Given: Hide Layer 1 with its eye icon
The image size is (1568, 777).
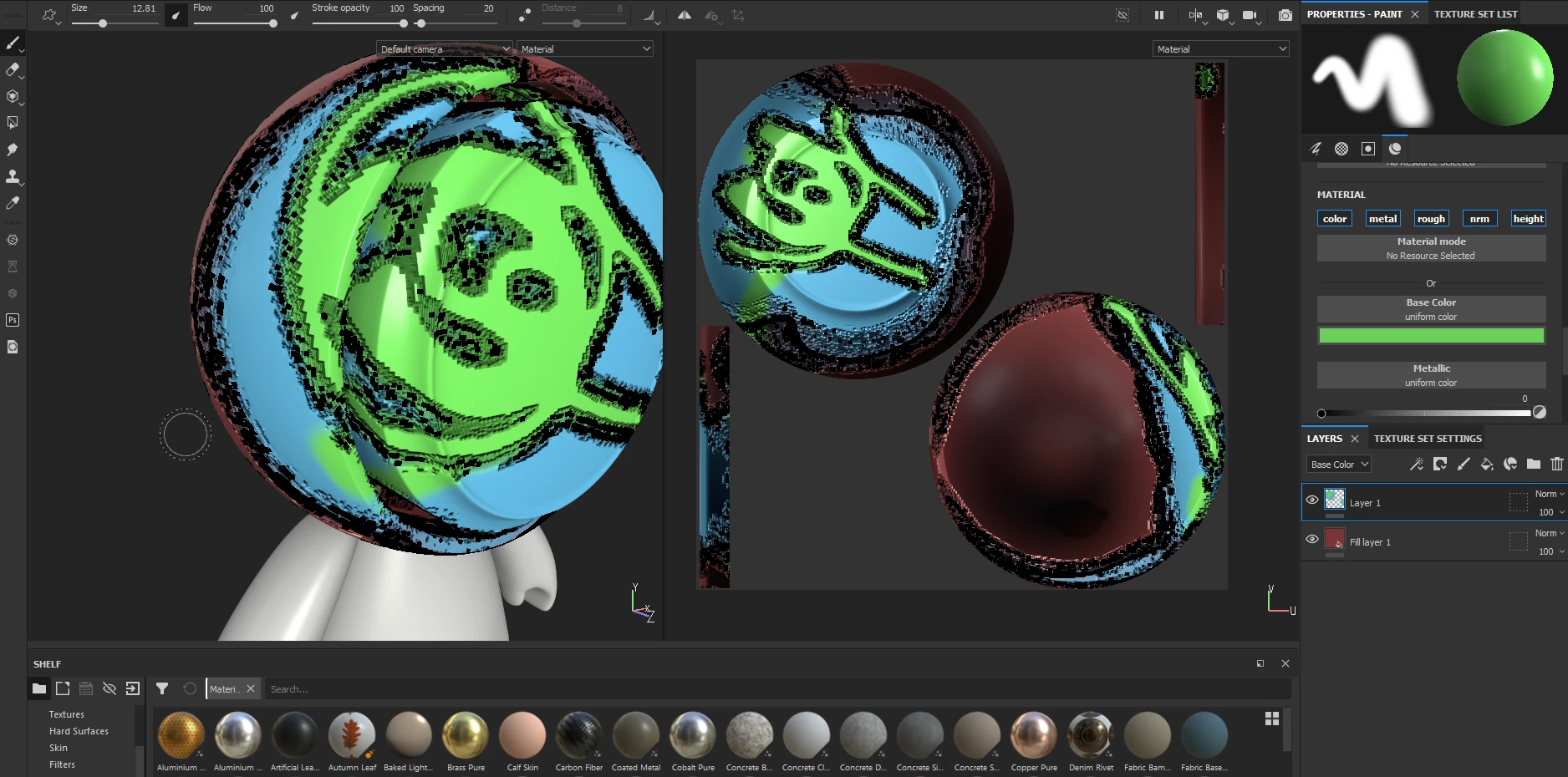Looking at the screenshot, I should point(1312,500).
